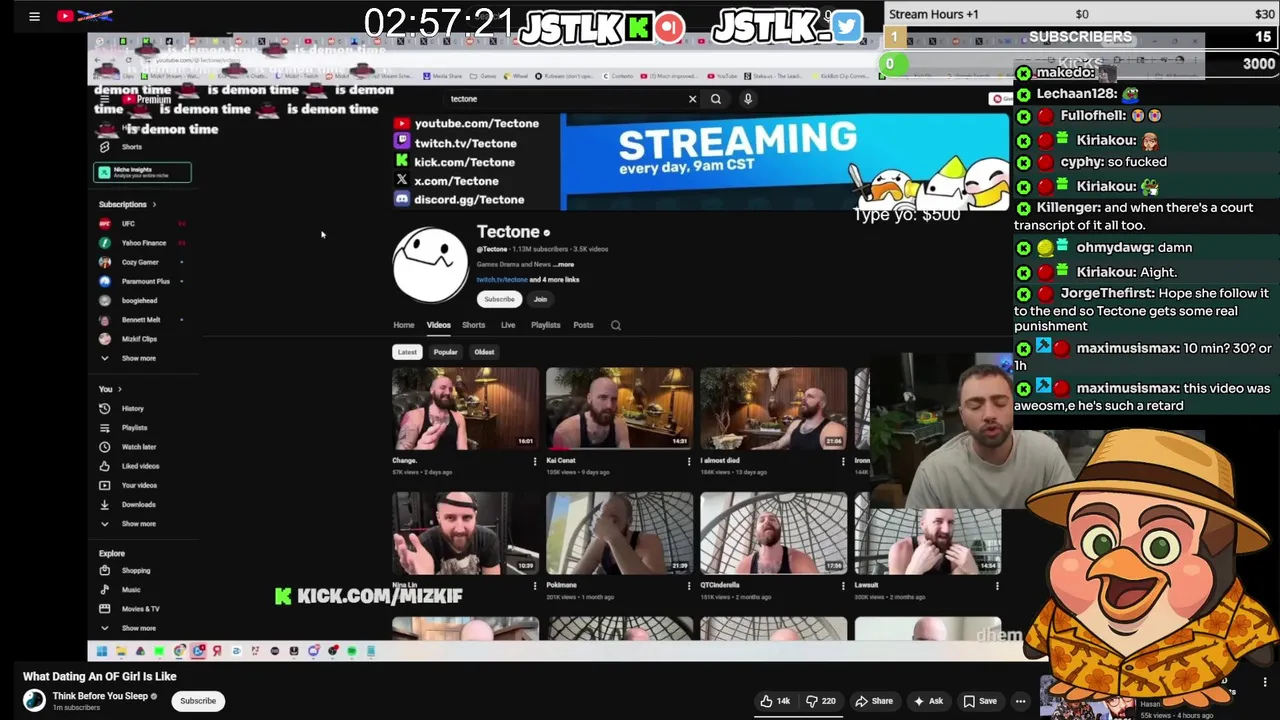The image size is (1280, 720).
Task: Clear the 'tectone' search text with the X
Action: tap(692, 99)
